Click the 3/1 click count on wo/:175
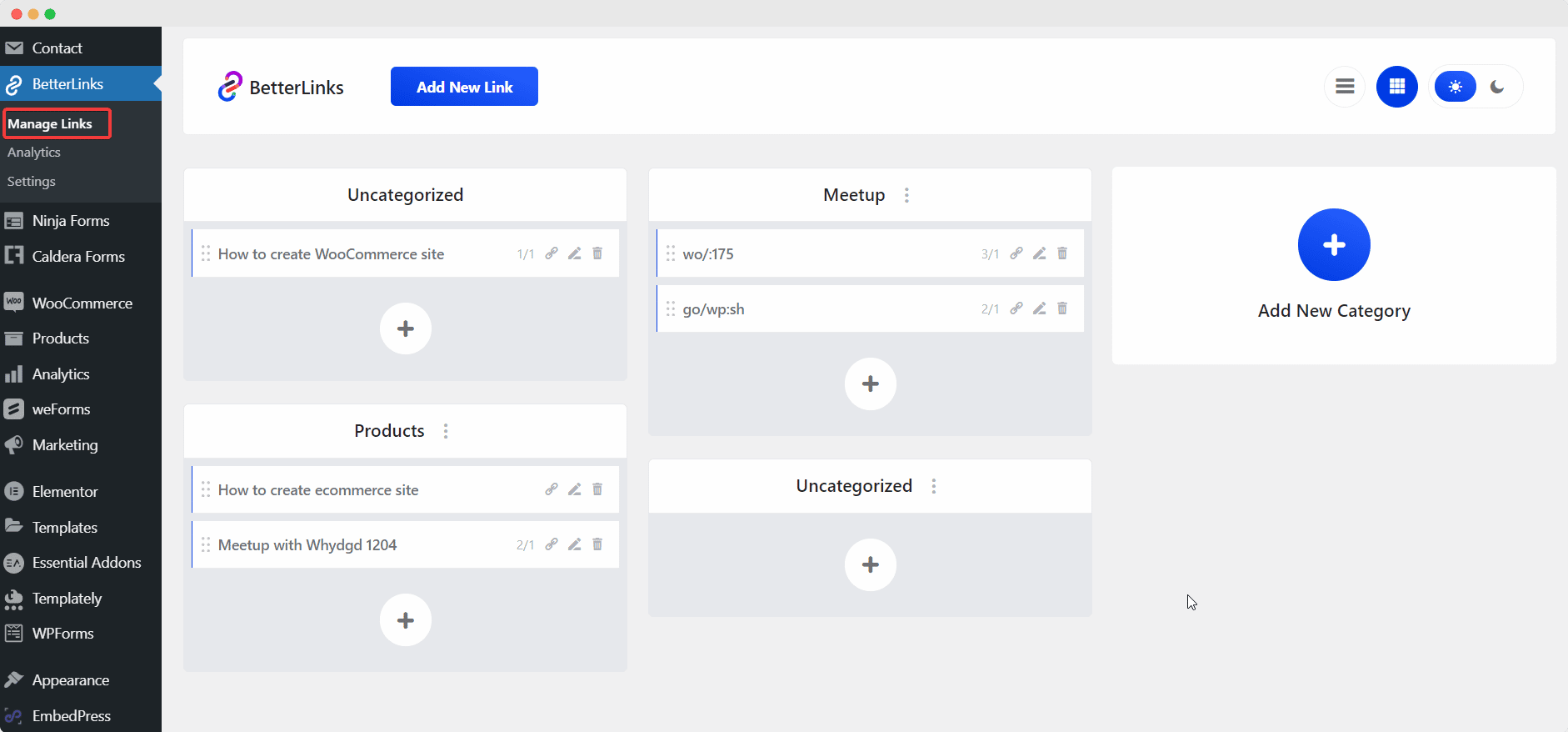The image size is (1568, 732). pyautogui.click(x=990, y=254)
